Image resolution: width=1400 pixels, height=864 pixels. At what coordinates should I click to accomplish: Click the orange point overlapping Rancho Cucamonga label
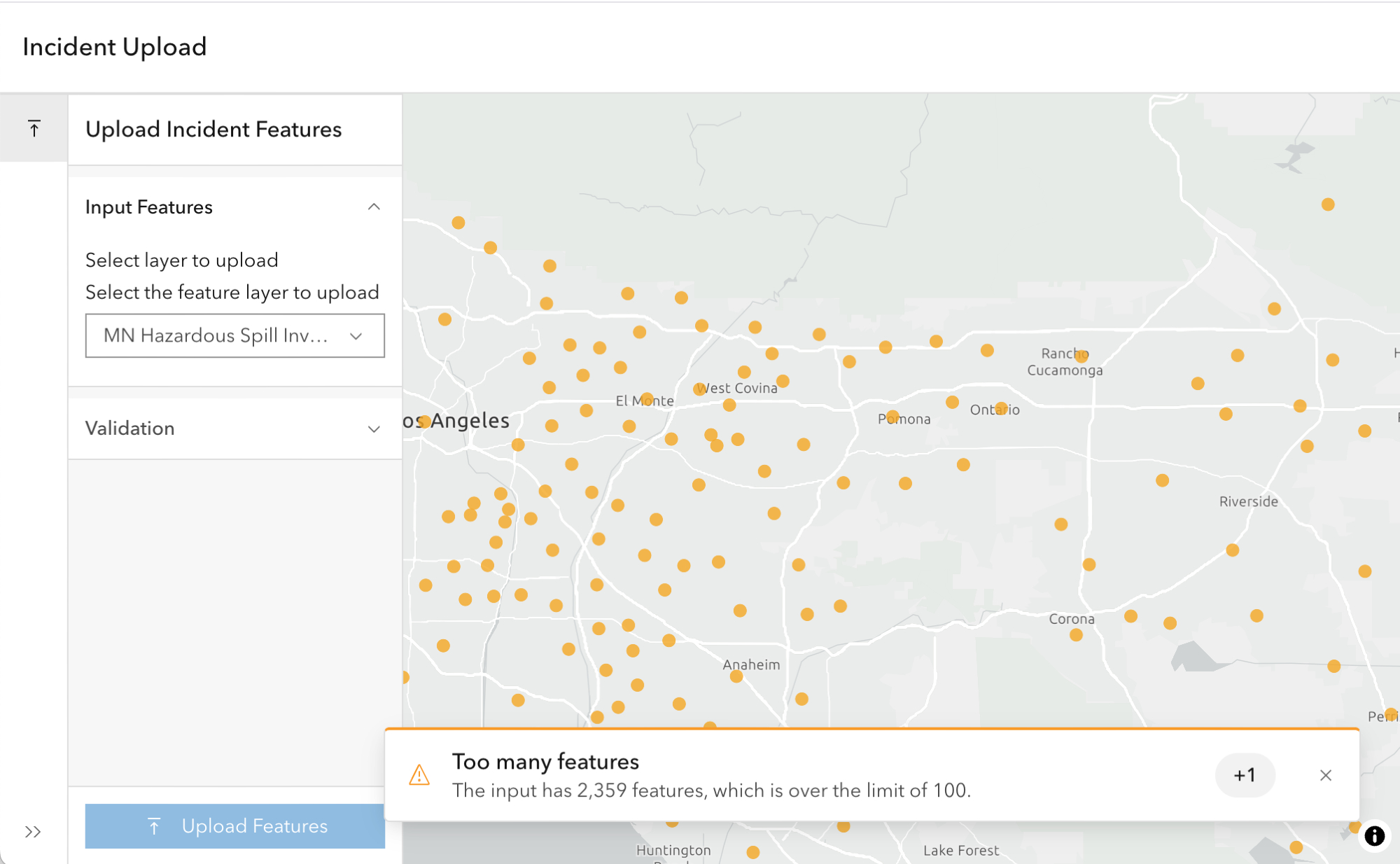point(1081,356)
